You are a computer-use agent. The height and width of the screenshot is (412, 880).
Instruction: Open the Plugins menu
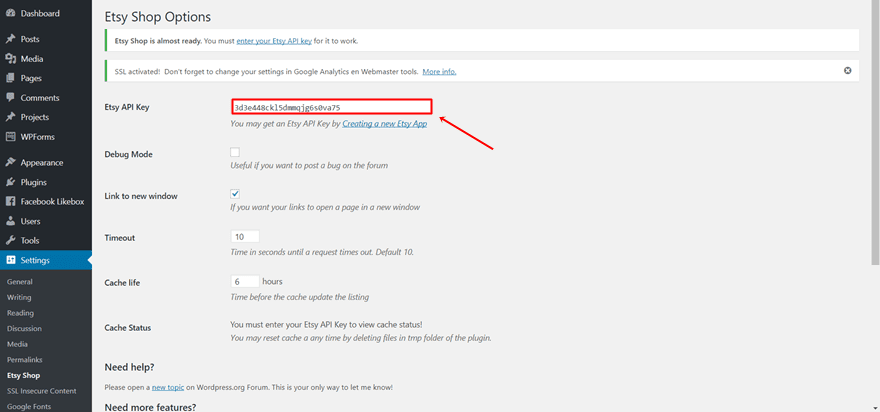click(34, 182)
